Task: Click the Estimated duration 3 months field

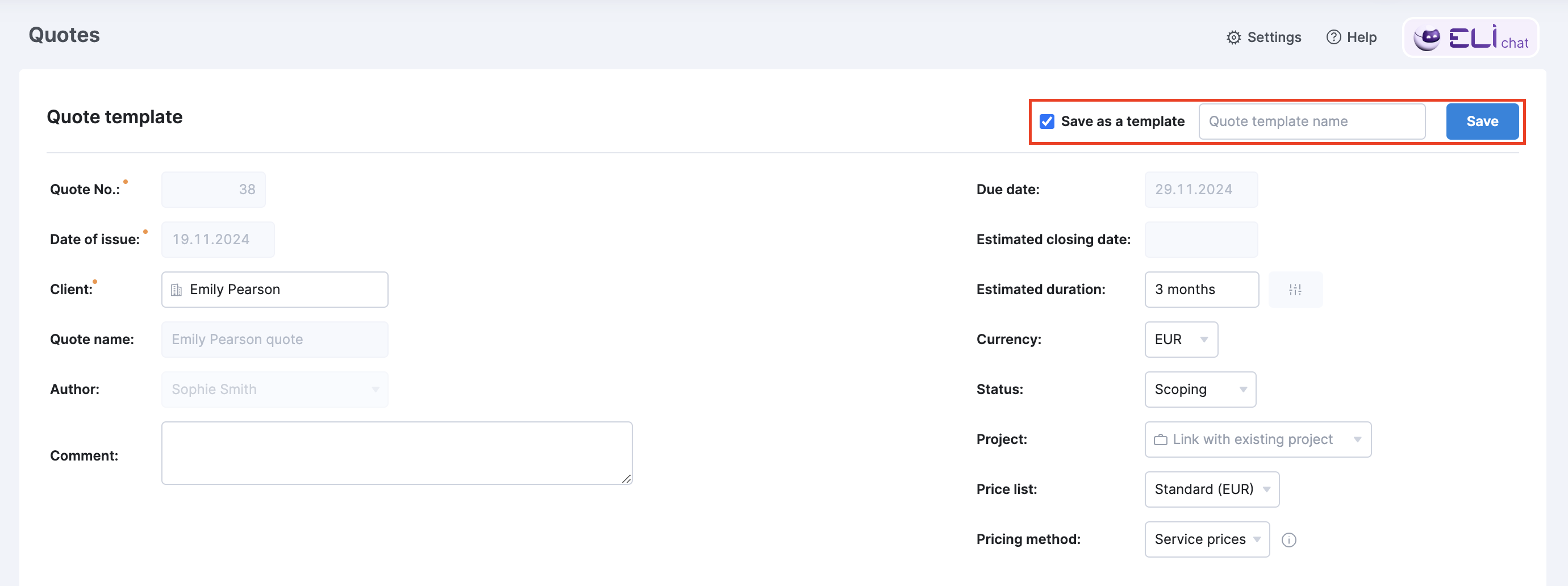Action: (x=1202, y=290)
